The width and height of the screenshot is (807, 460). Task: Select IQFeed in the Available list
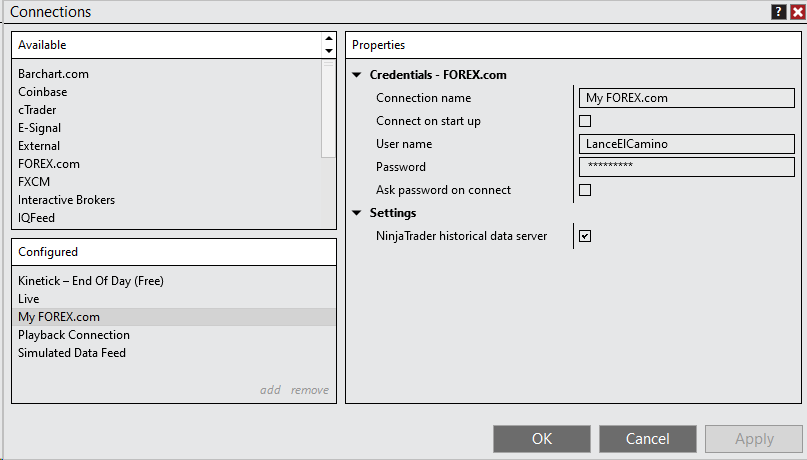[168, 218]
